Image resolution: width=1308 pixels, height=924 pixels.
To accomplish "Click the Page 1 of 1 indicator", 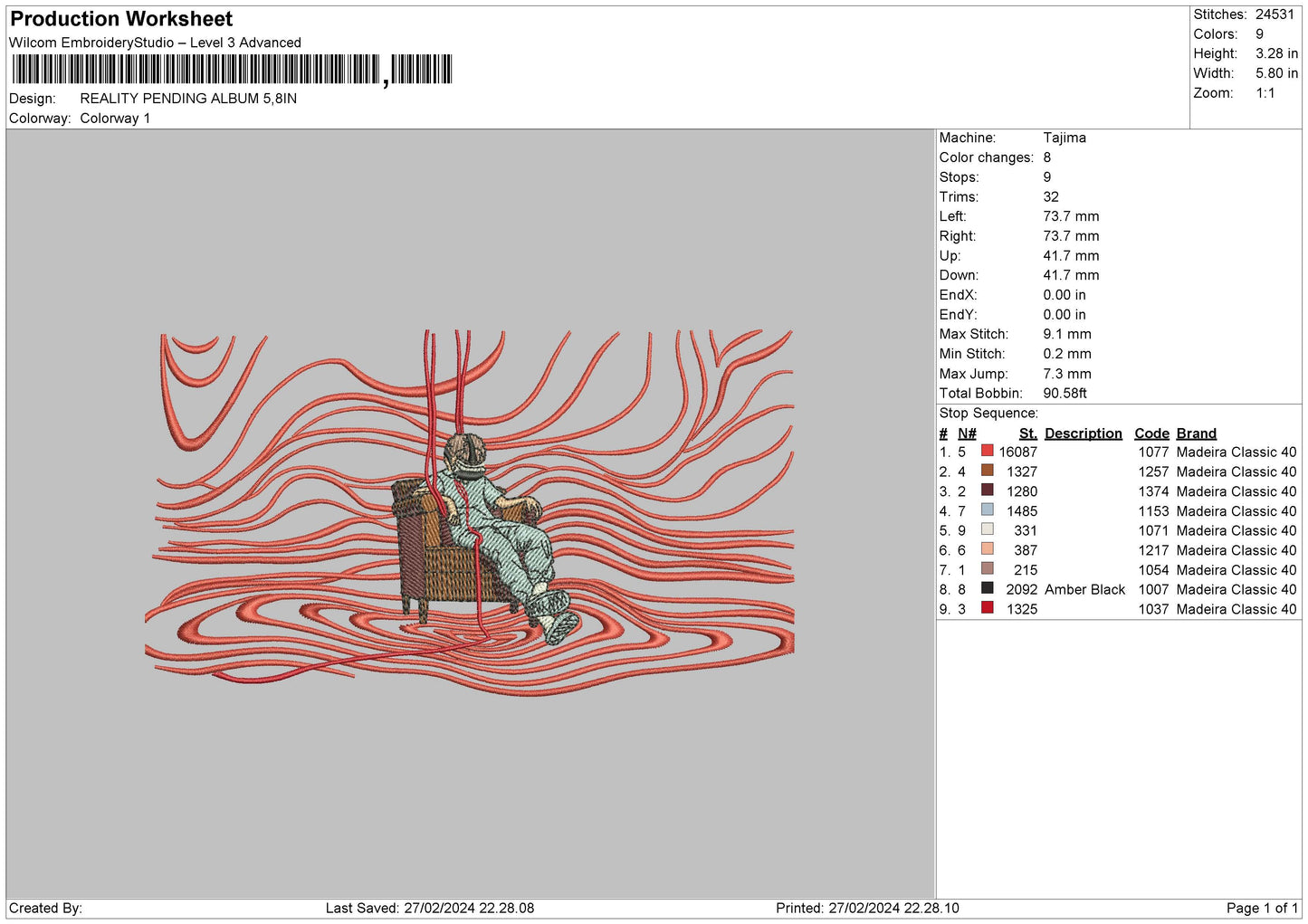I will tap(1262, 908).
